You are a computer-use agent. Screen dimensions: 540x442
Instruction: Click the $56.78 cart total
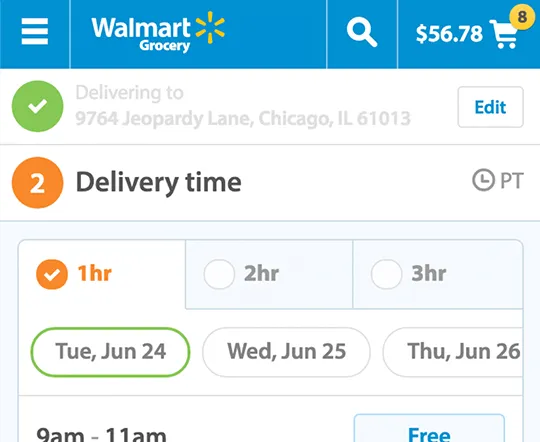(x=449, y=34)
